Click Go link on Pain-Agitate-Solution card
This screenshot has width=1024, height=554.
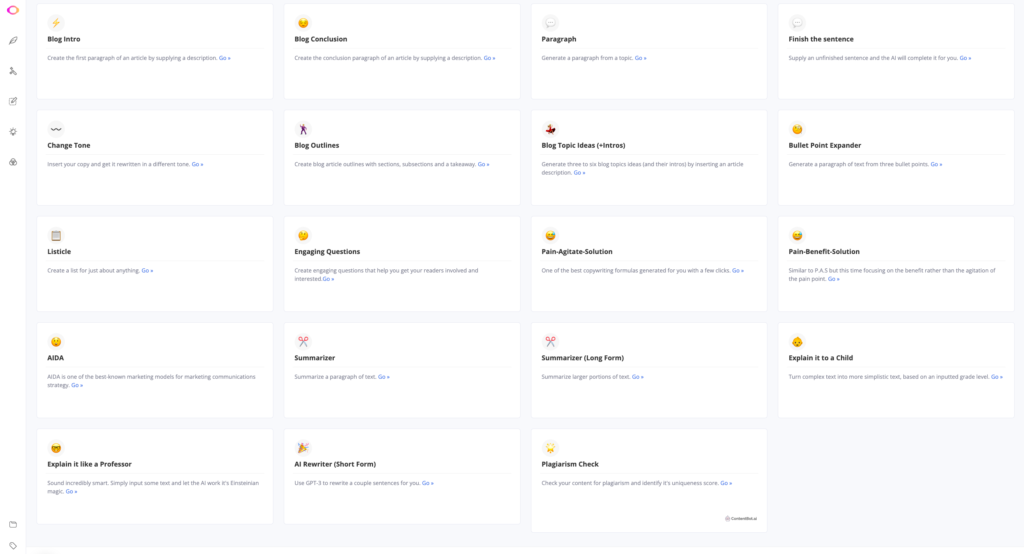(738, 270)
